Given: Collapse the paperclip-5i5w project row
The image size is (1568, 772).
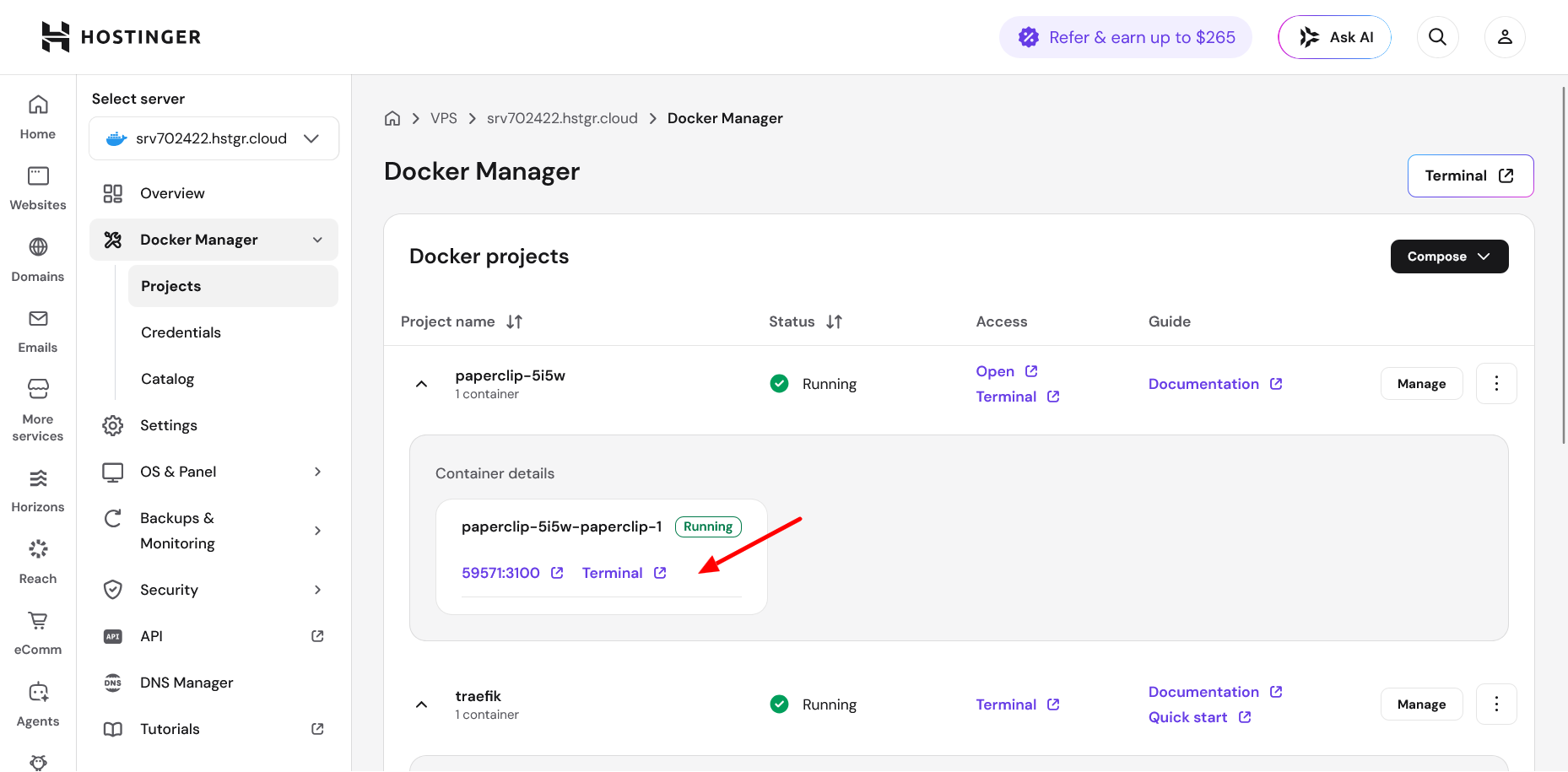Looking at the screenshot, I should coord(422,384).
